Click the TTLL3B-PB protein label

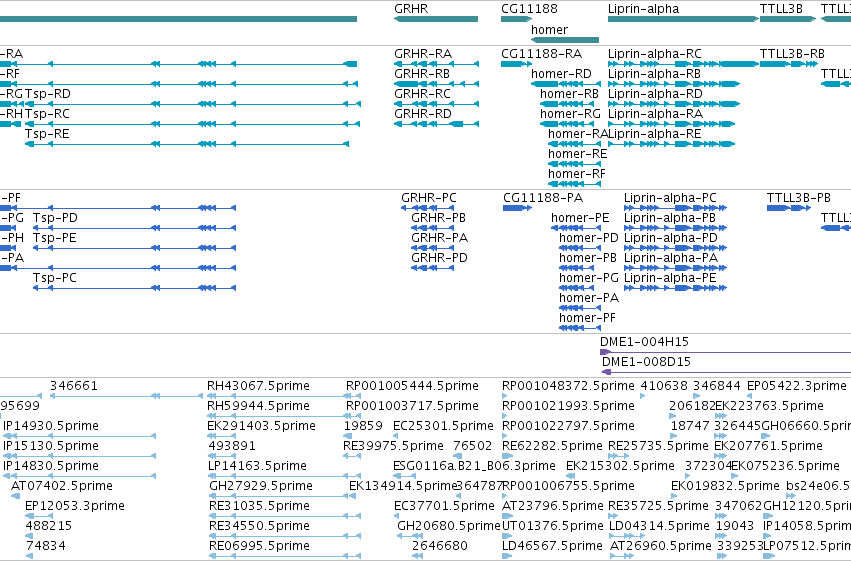tap(798, 198)
